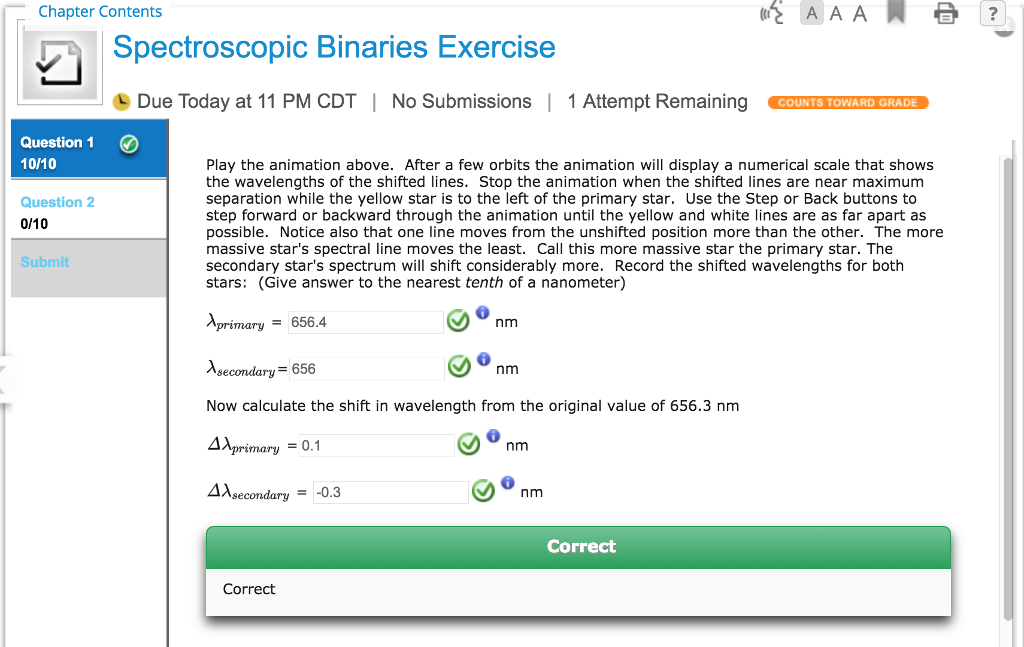This screenshot has height=647, width=1024.
Task: Click the COUNTS TOWARD GRADE badge
Action: point(848,102)
